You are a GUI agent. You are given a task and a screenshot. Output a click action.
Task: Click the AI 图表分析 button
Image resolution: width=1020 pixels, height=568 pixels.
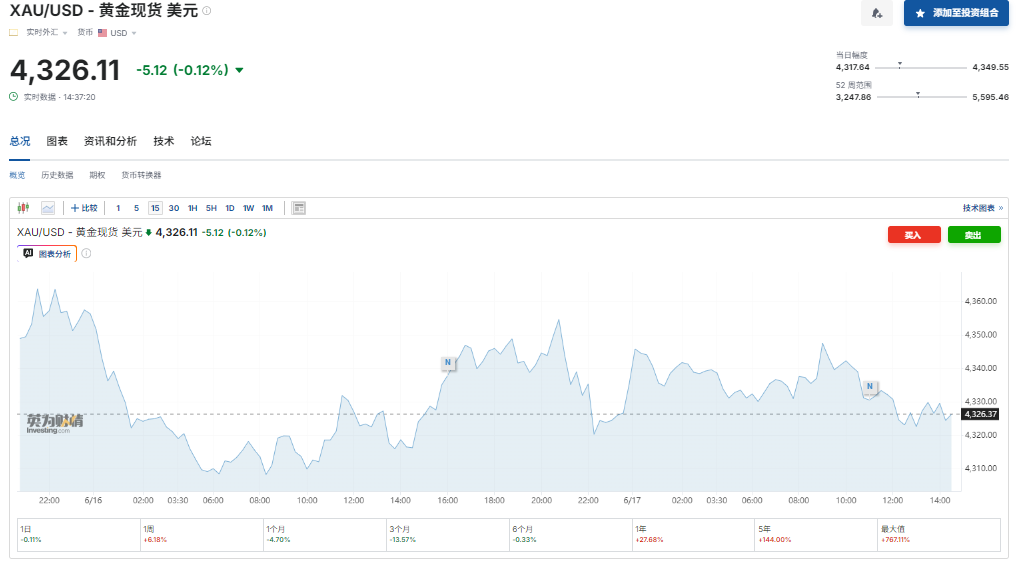click(x=47, y=254)
